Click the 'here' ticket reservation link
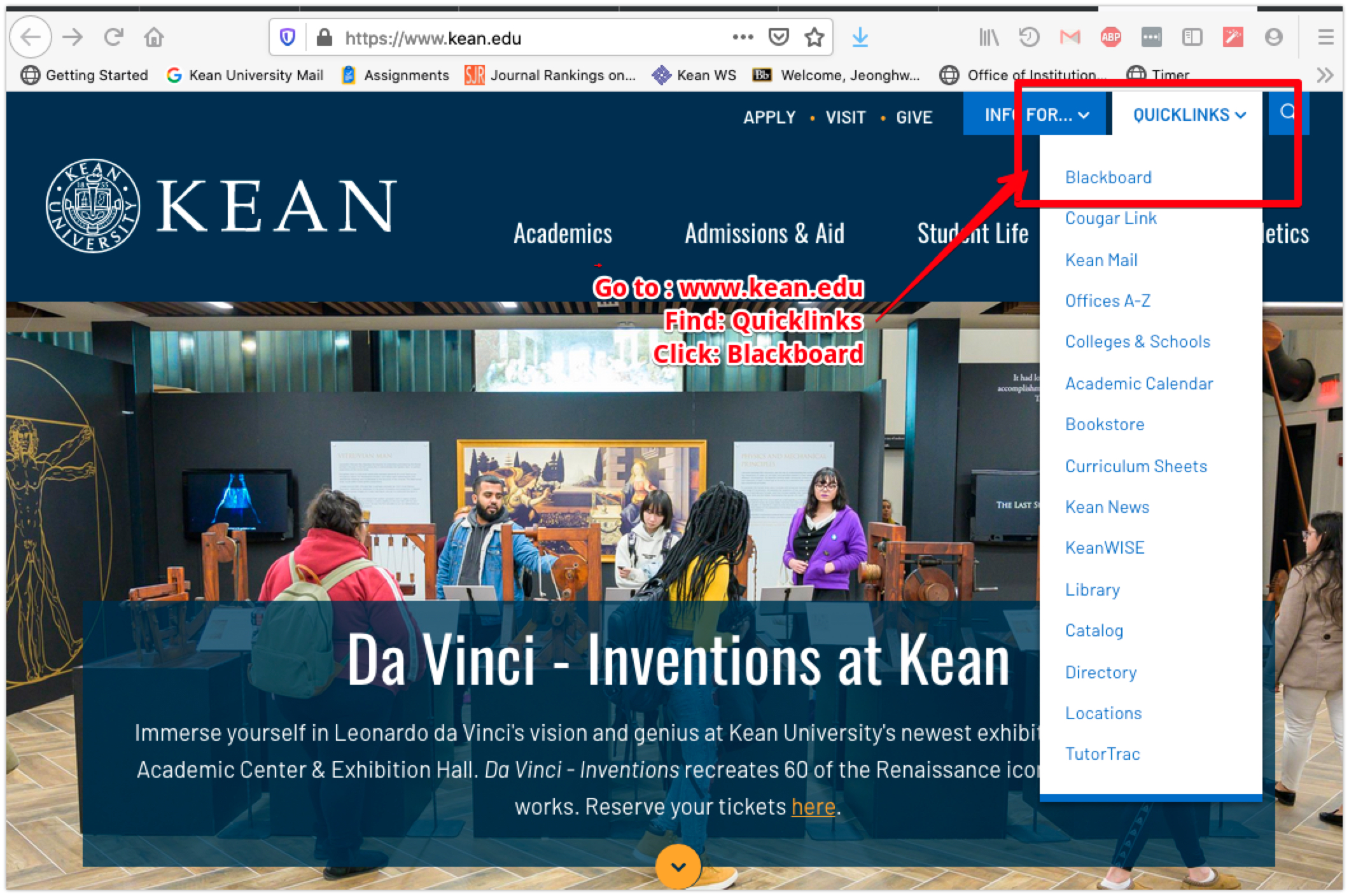 [x=813, y=807]
